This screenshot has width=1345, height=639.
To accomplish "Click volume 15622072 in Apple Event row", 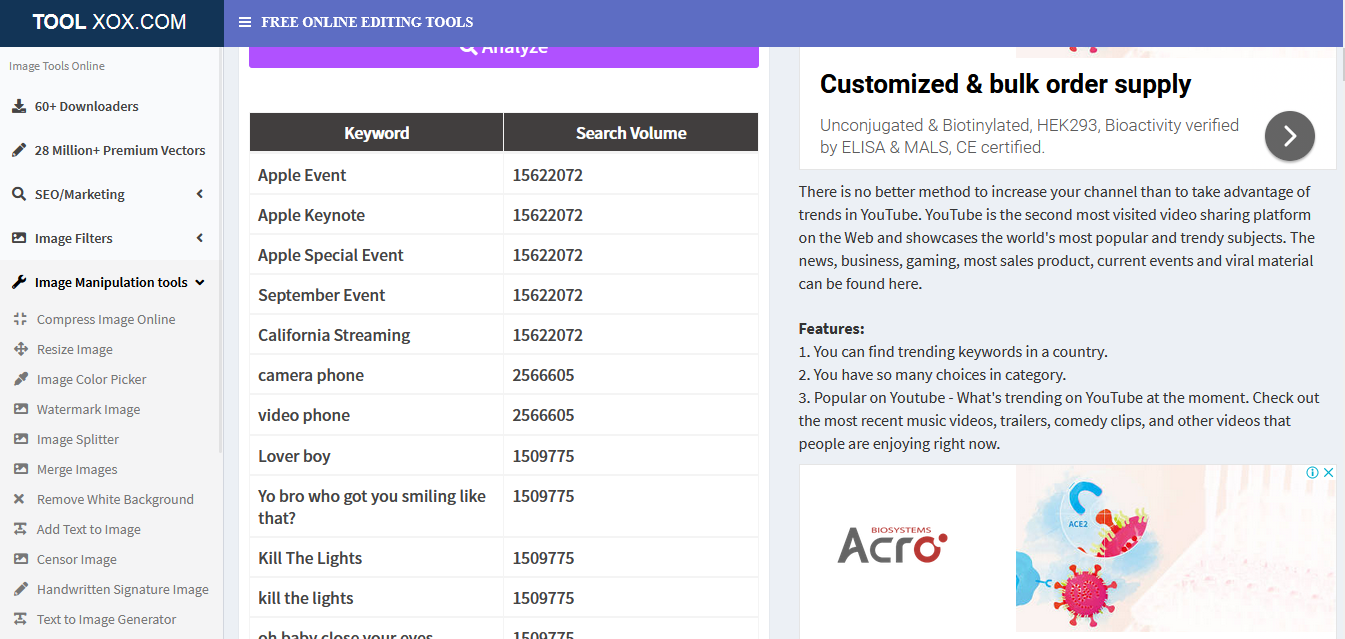I will [x=548, y=175].
